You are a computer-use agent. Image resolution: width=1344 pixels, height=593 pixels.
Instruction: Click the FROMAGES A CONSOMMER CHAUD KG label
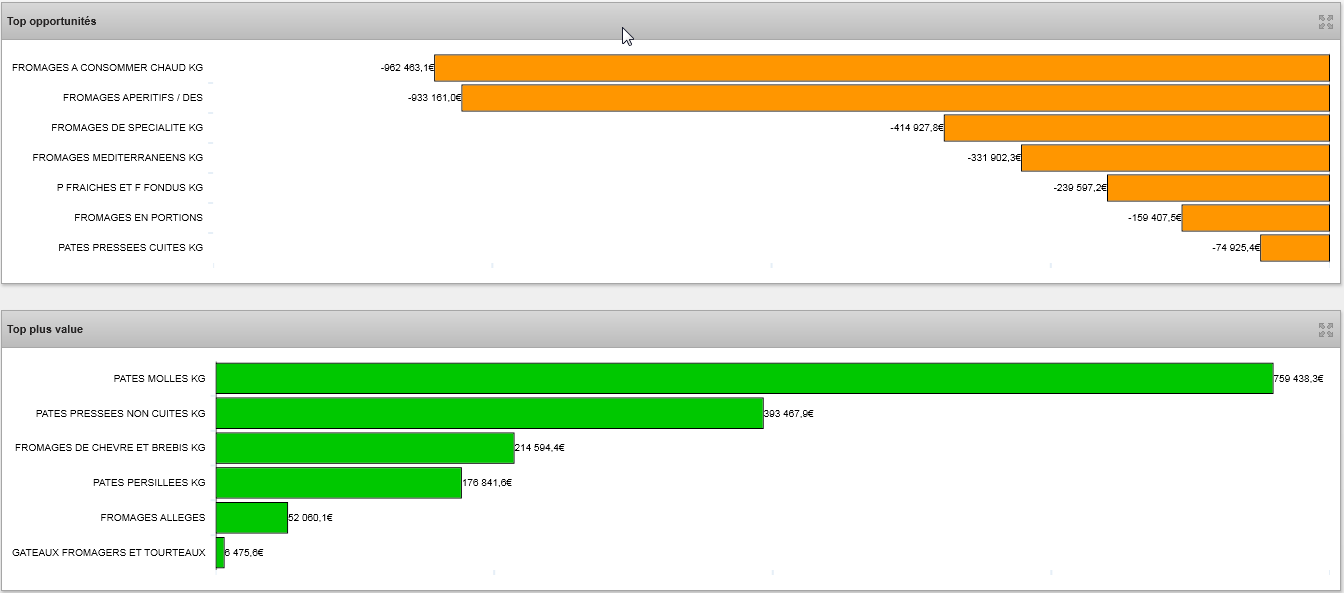coord(107,68)
